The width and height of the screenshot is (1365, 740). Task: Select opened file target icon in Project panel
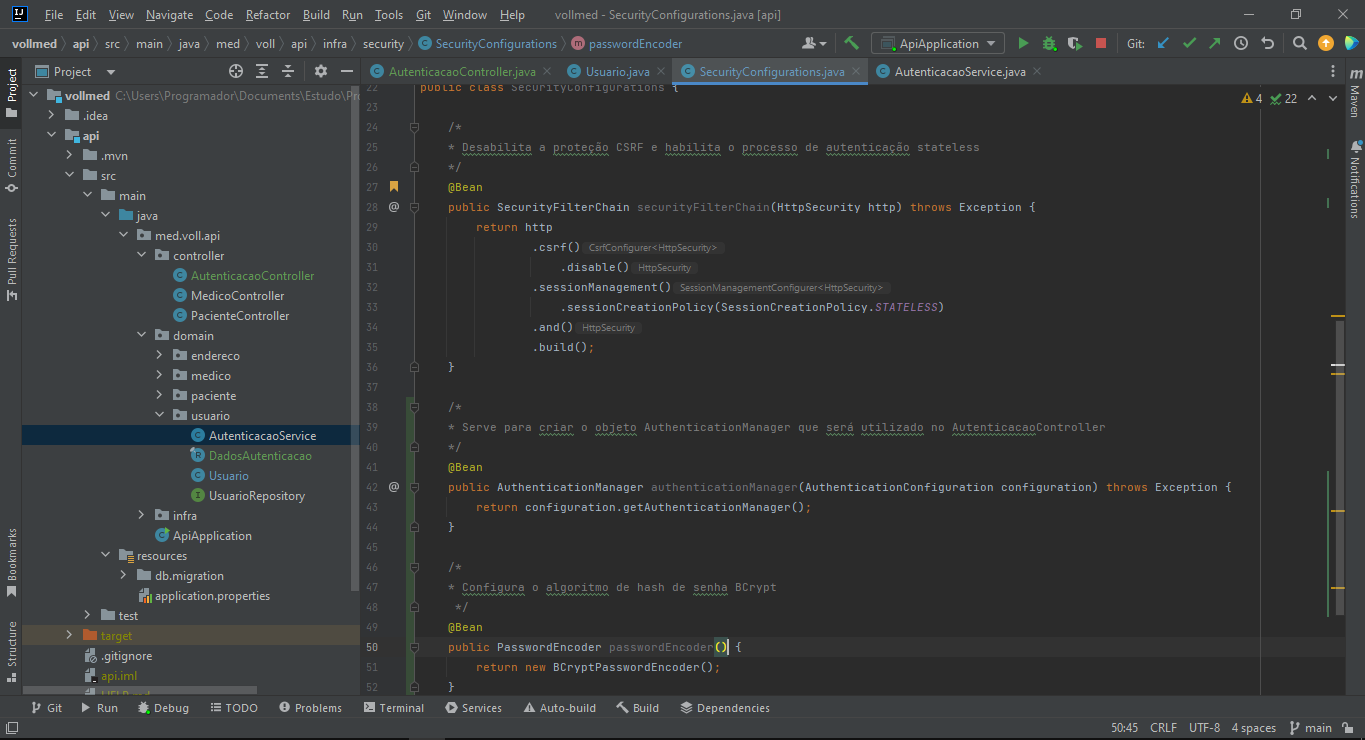pos(236,71)
